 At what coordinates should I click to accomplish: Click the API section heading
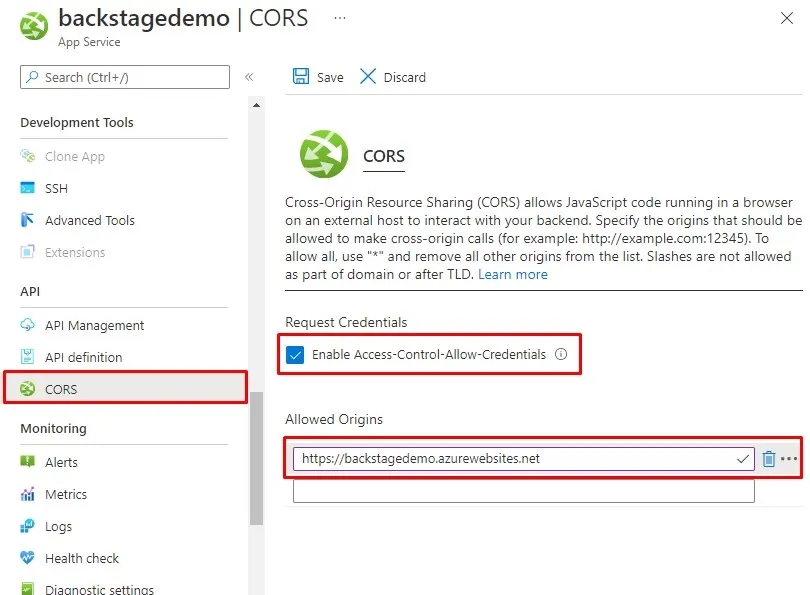point(30,292)
